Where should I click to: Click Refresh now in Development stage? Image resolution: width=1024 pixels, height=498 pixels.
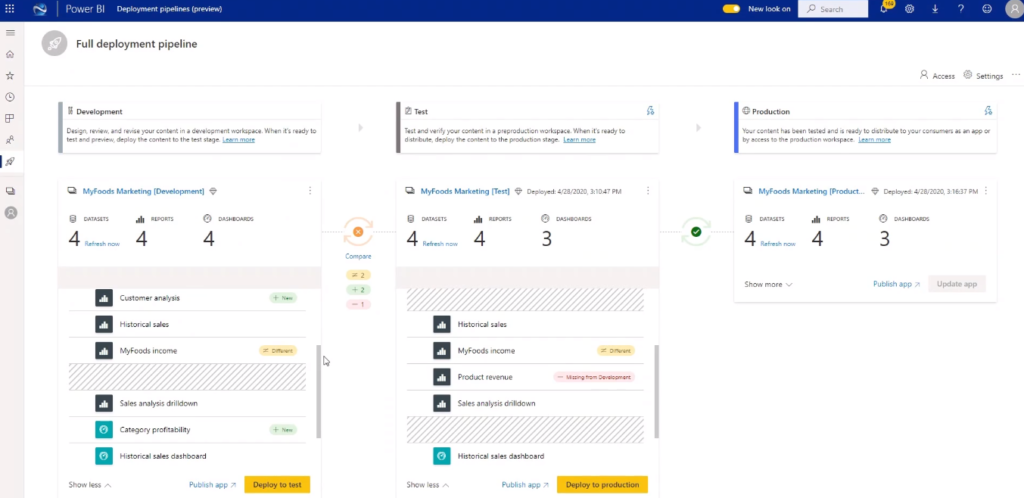(x=103, y=243)
